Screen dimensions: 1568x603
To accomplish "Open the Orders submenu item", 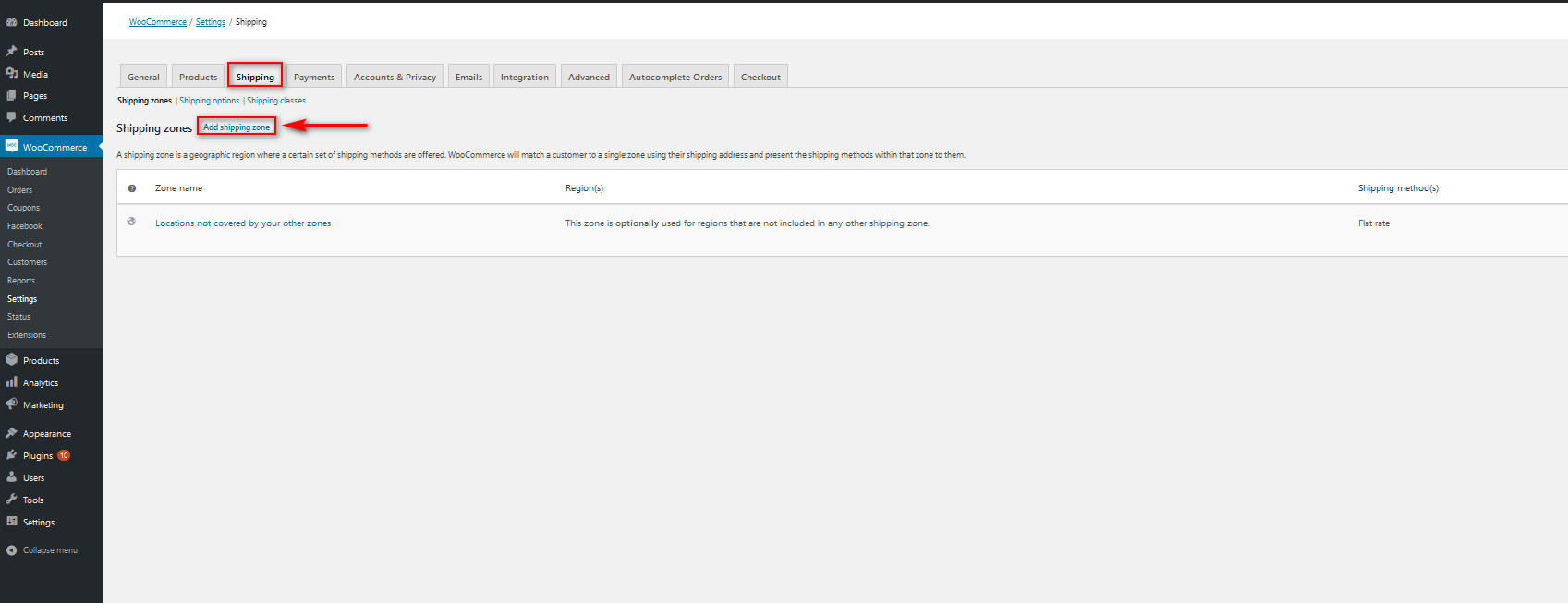I will tap(20, 190).
